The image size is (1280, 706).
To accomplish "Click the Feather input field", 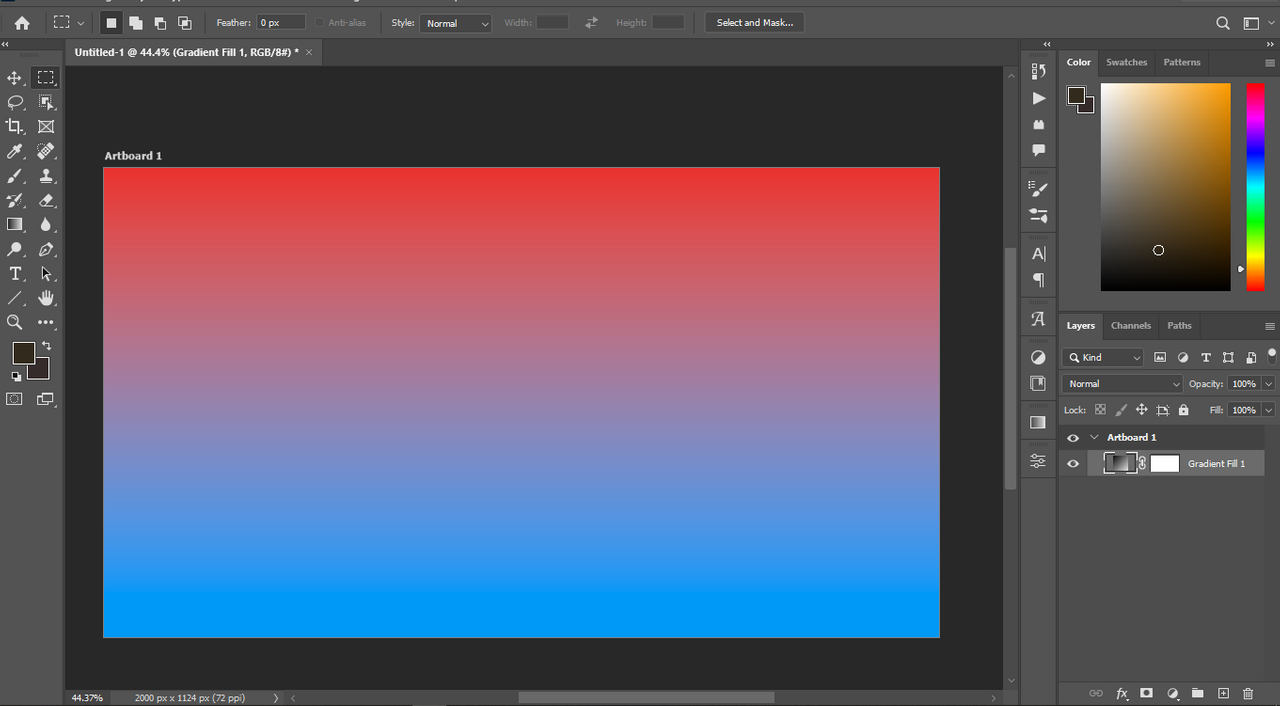I will pos(281,23).
